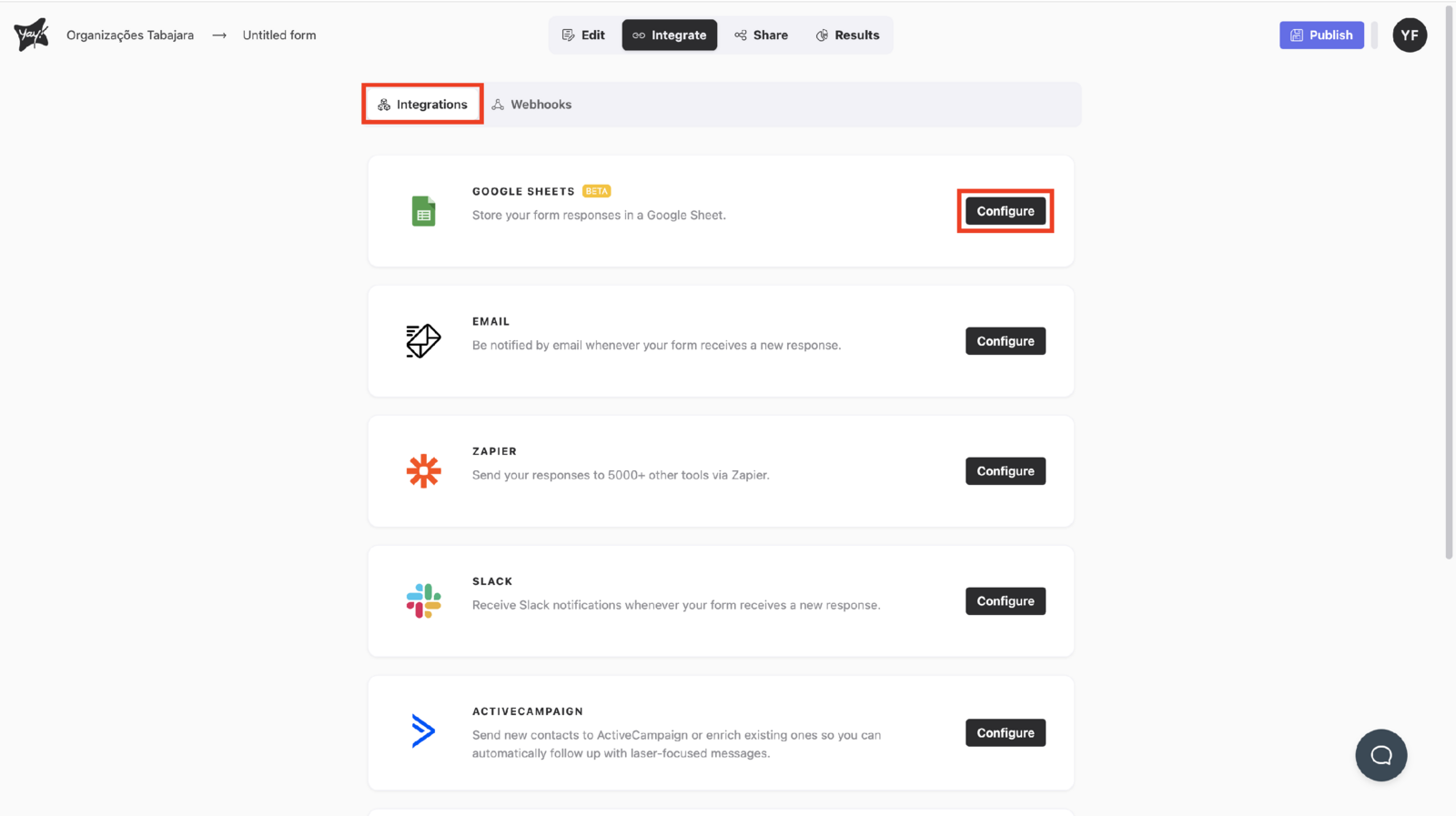This screenshot has width=1456, height=816.
Task: Click the ActiveCampaign blue arrow icon
Action: 423,731
